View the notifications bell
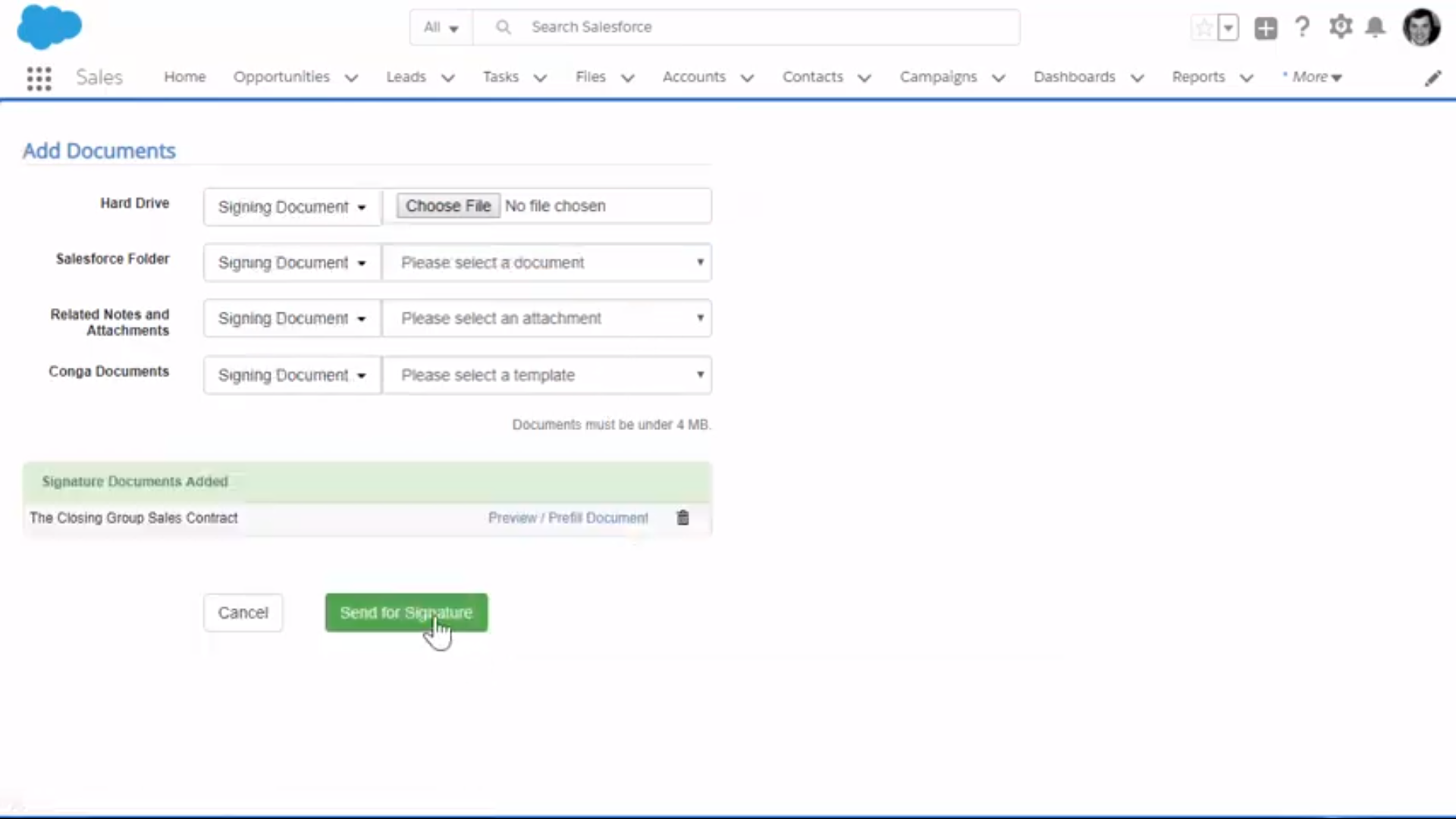This screenshot has width=1456, height=819. (1375, 28)
